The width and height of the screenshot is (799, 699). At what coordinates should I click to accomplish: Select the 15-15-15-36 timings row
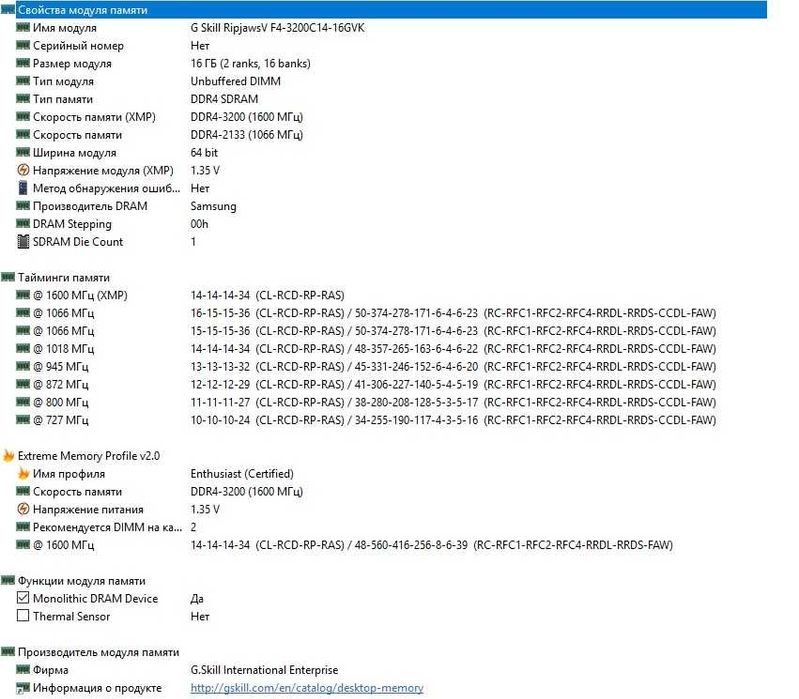point(453,331)
